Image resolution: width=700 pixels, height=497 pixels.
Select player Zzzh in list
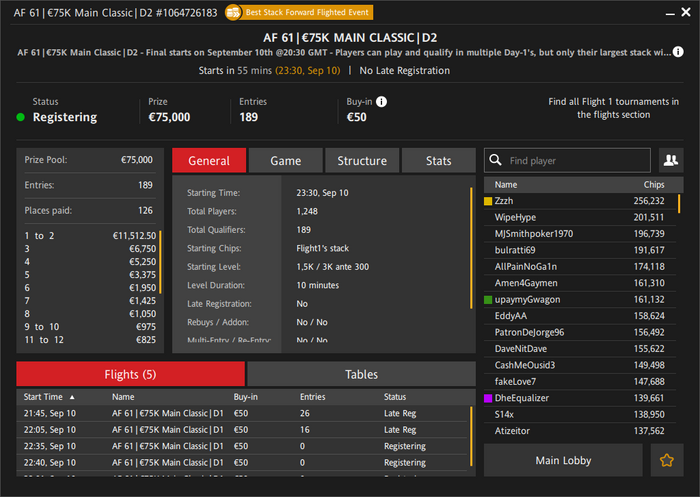pyautogui.click(x=580, y=201)
